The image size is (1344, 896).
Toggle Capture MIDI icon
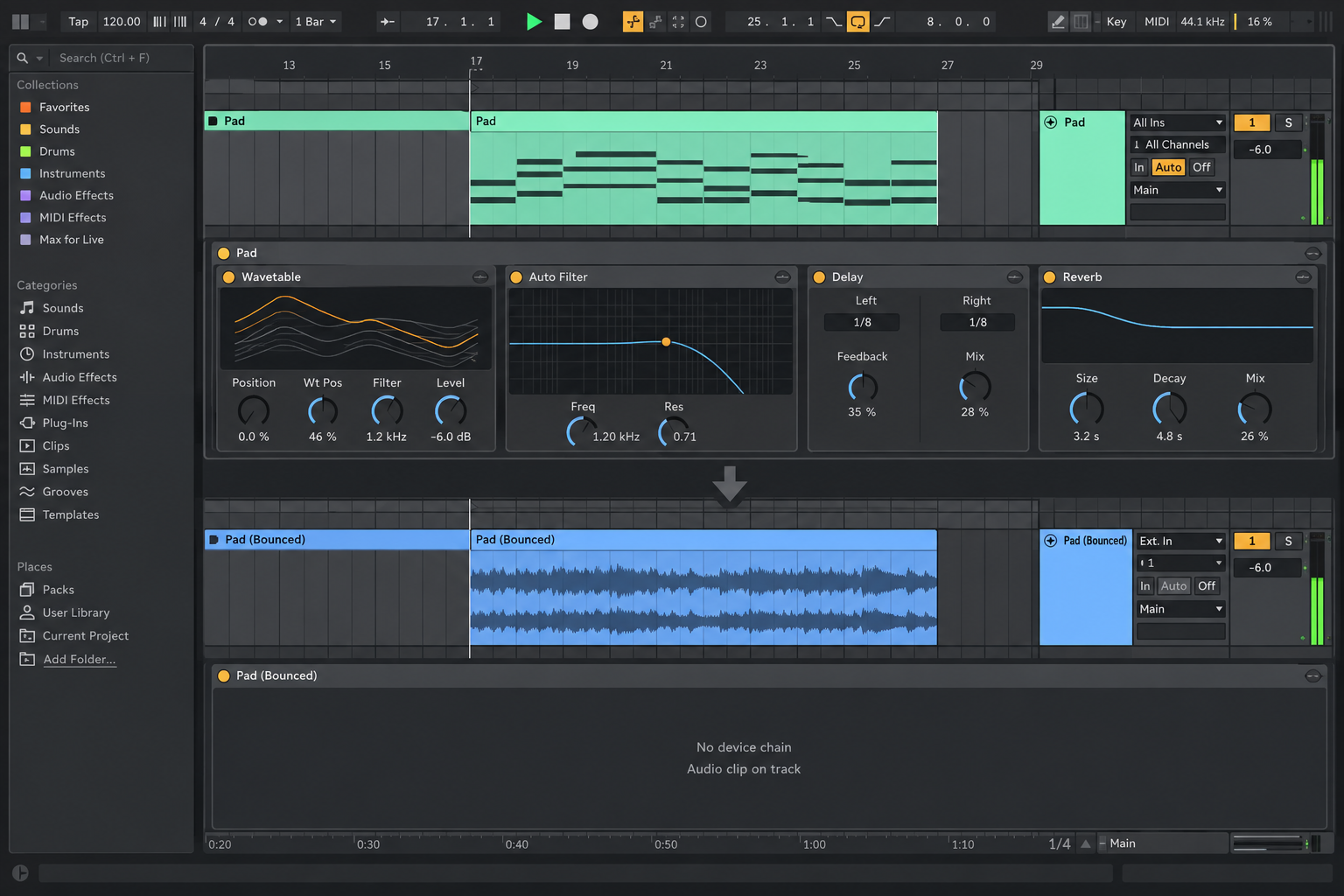678,22
